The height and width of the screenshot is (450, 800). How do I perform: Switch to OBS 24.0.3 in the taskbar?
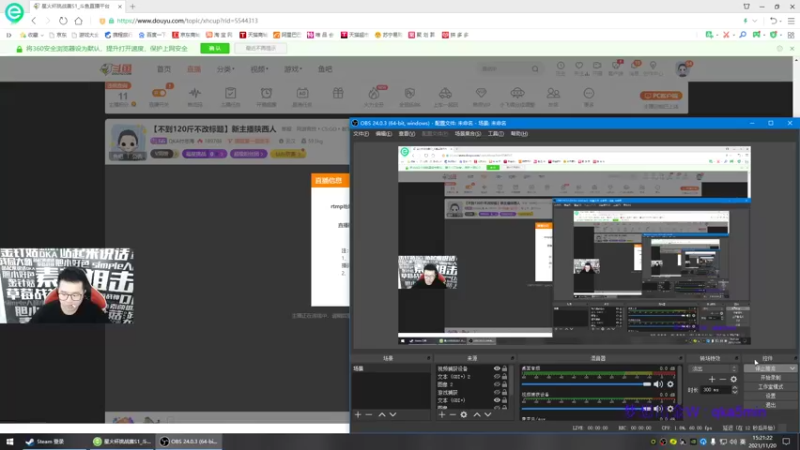[x=188, y=442]
